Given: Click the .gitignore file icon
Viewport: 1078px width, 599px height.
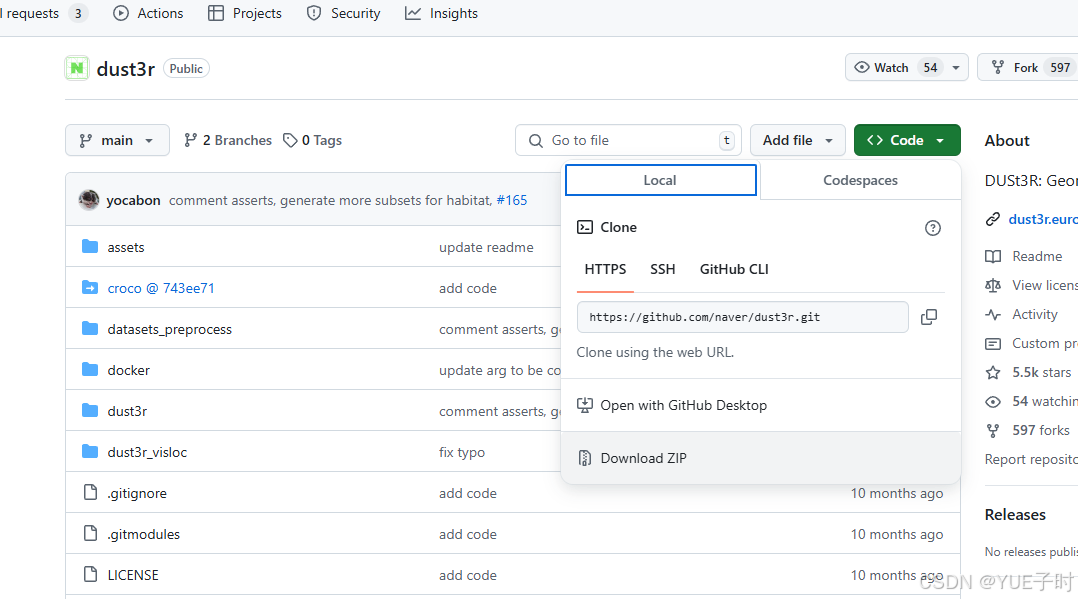Looking at the screenshot, I should click(90, 493).
